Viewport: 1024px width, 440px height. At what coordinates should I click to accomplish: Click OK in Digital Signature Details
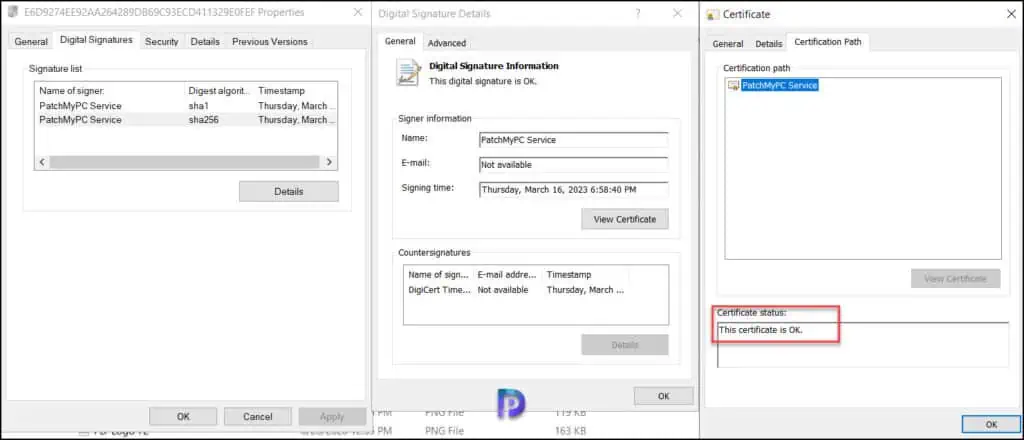(664, 396)
